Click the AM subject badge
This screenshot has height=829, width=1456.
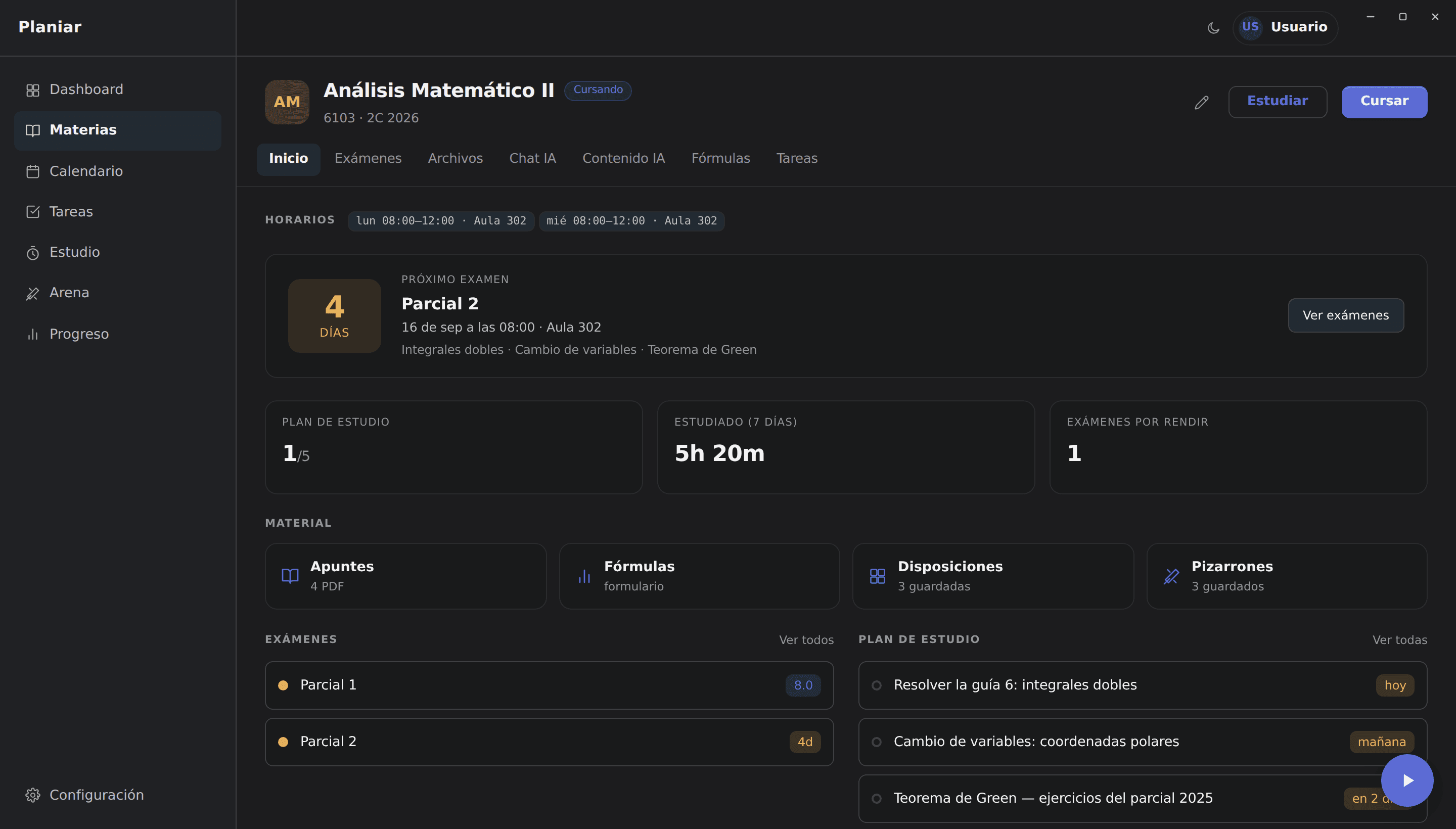click(287, 102)
